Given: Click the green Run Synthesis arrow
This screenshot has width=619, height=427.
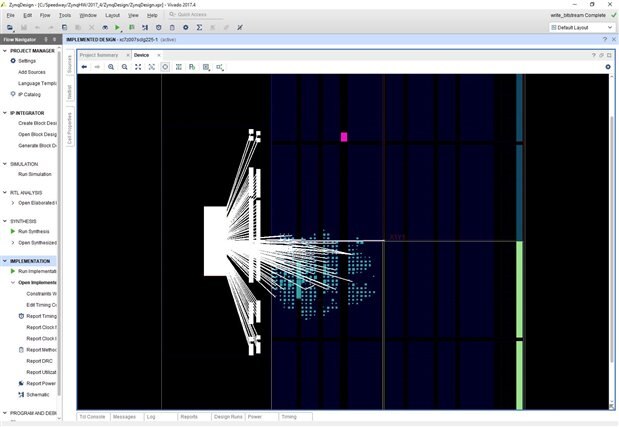Looking at the screenshot, I should click(x=12, y=231).
